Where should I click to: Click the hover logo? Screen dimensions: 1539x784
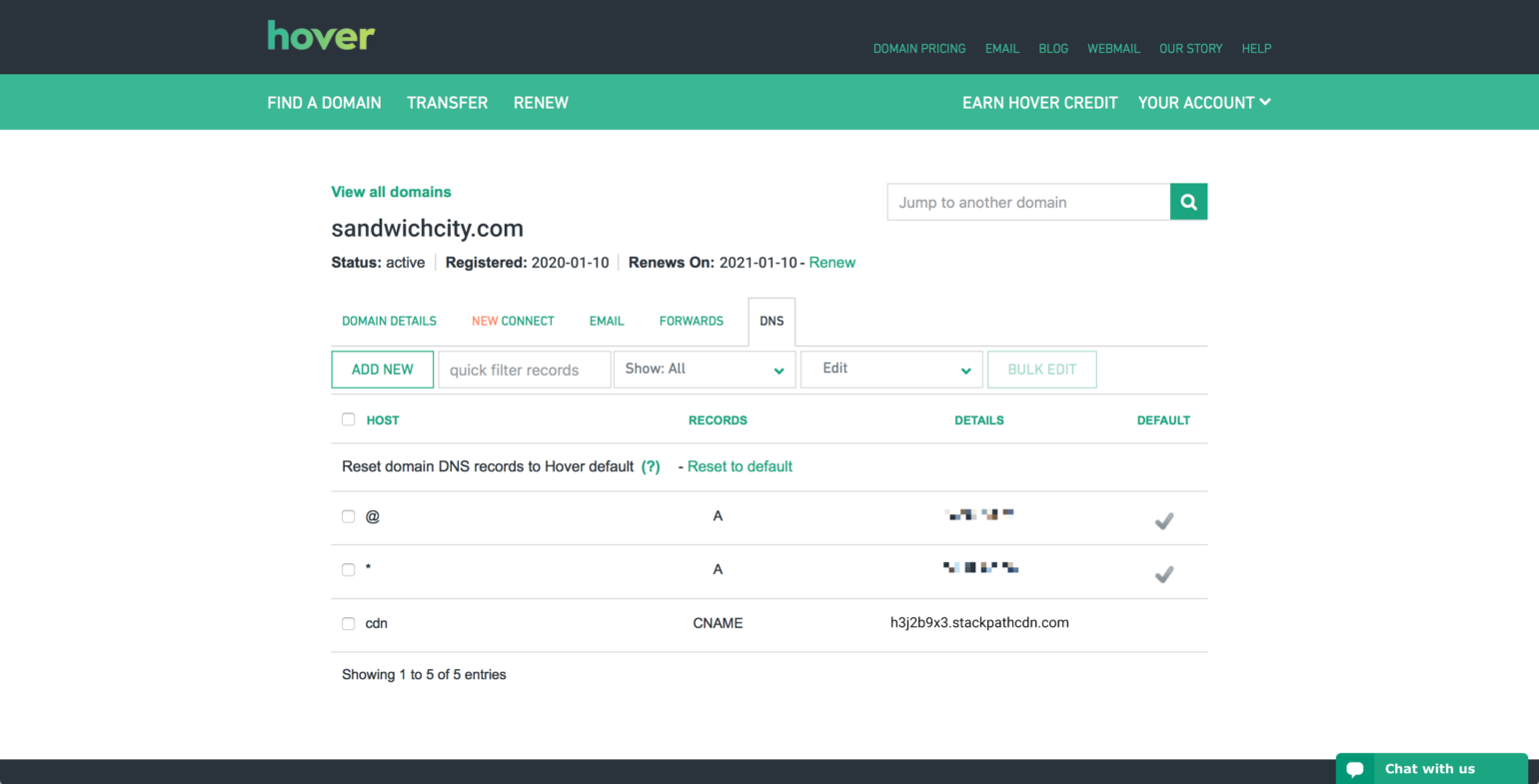pos(321,36)
